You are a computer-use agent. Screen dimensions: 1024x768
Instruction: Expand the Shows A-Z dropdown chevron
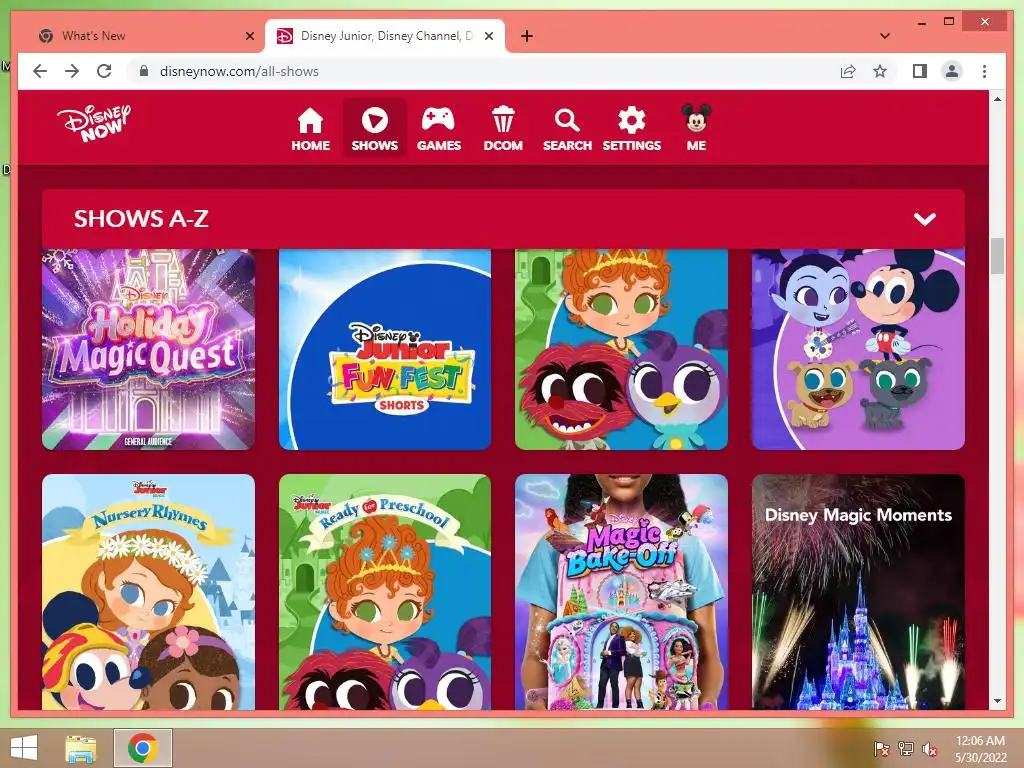point(925,219)
